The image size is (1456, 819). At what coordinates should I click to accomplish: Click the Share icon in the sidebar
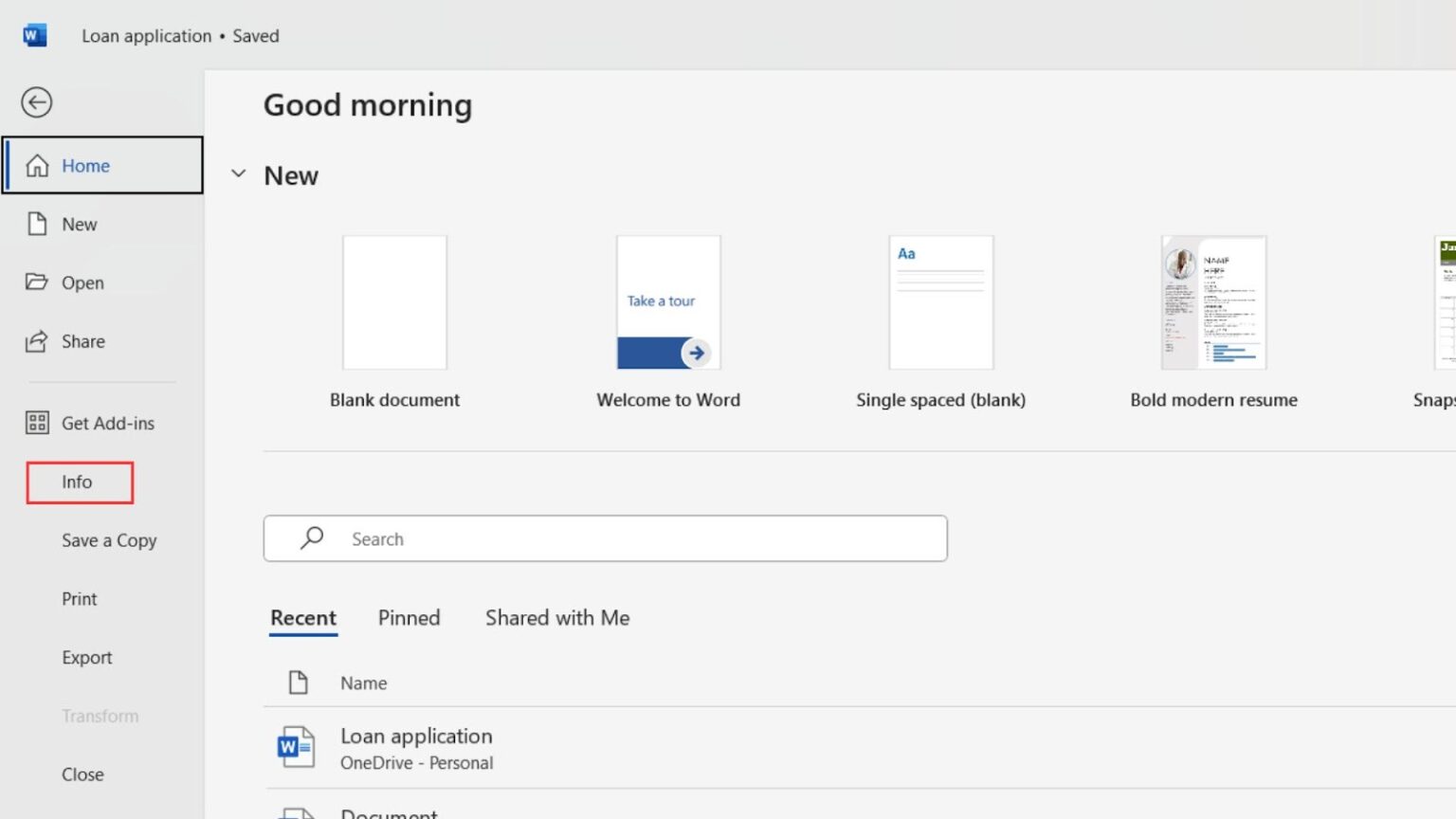37,340
